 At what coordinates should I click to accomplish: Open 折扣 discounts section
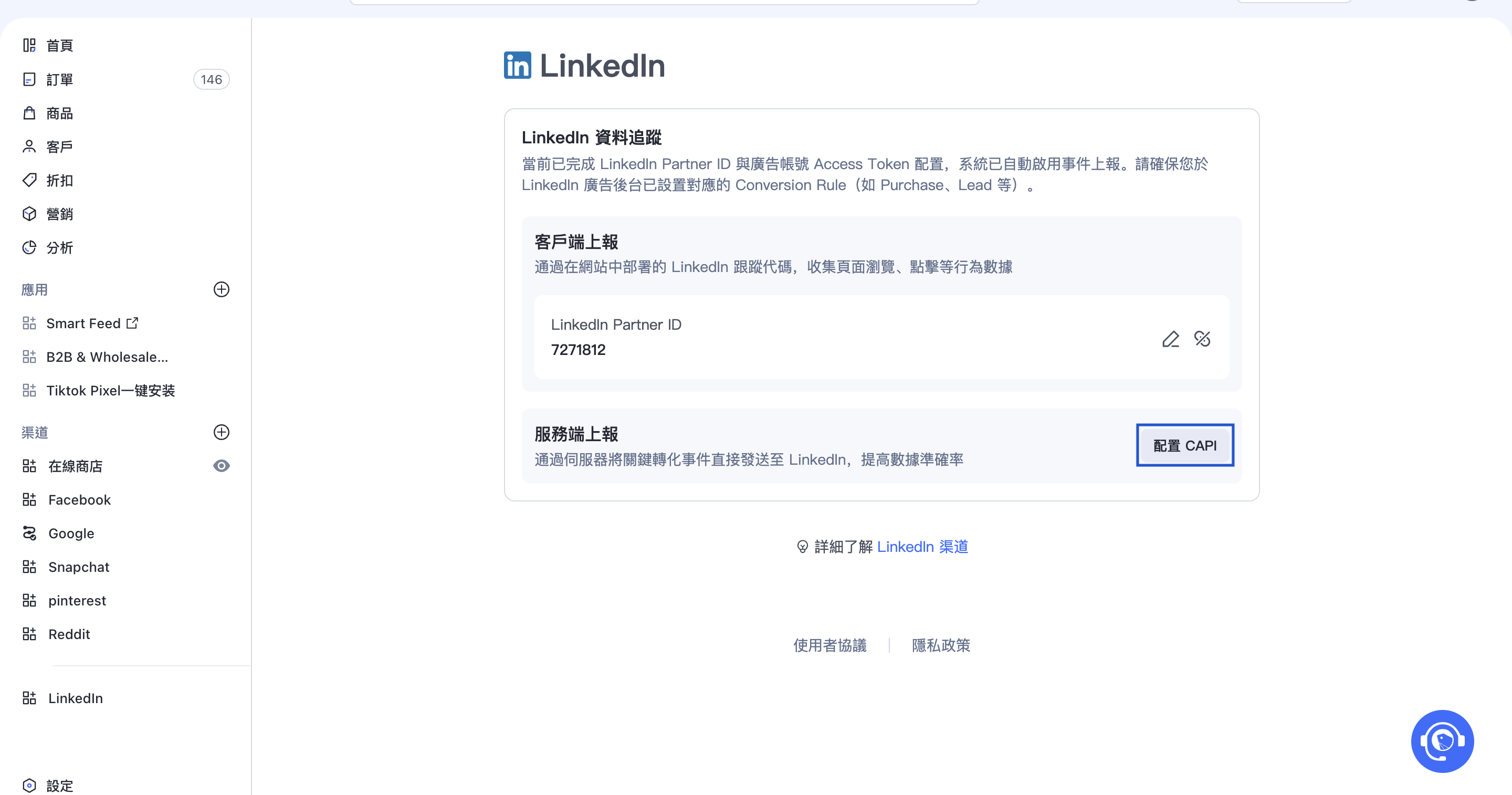(60, 180)
